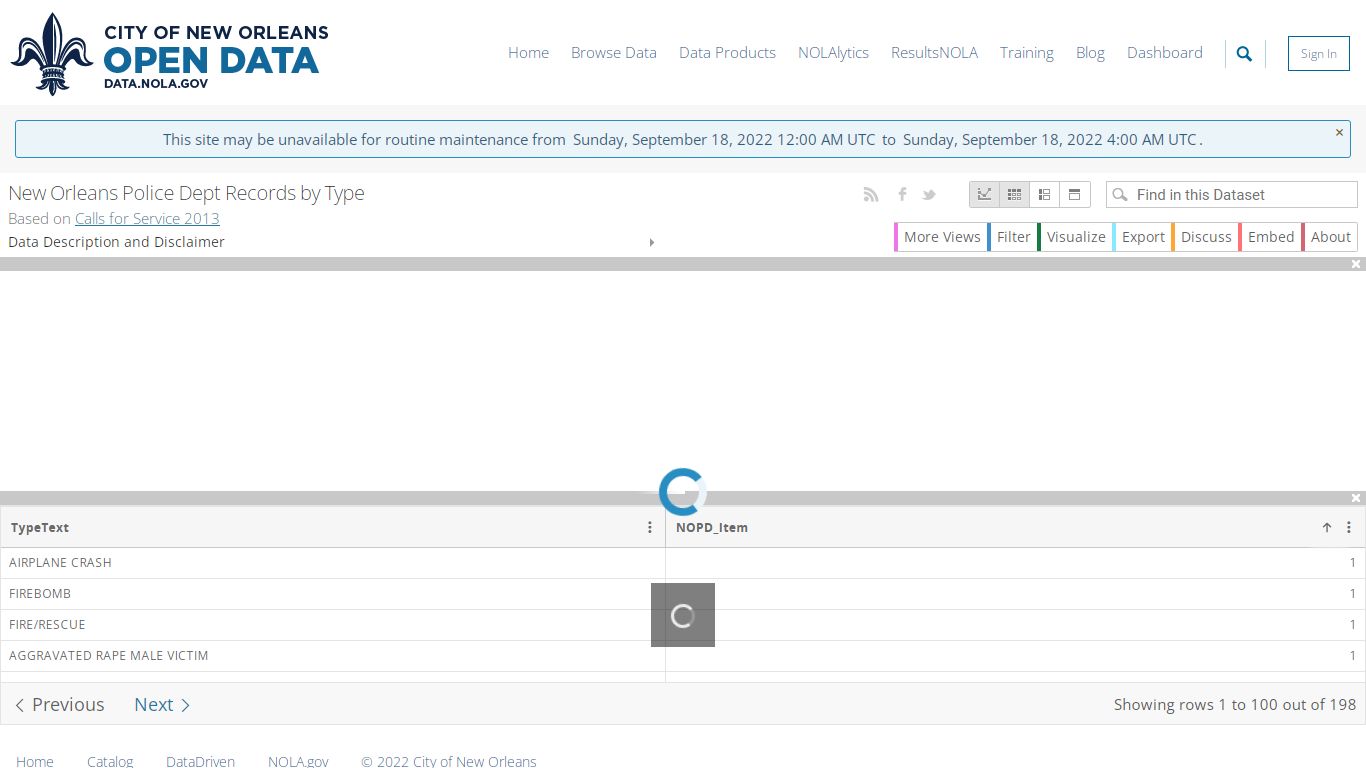
Task: Toggle the chart view button
Action: [985, 194]
